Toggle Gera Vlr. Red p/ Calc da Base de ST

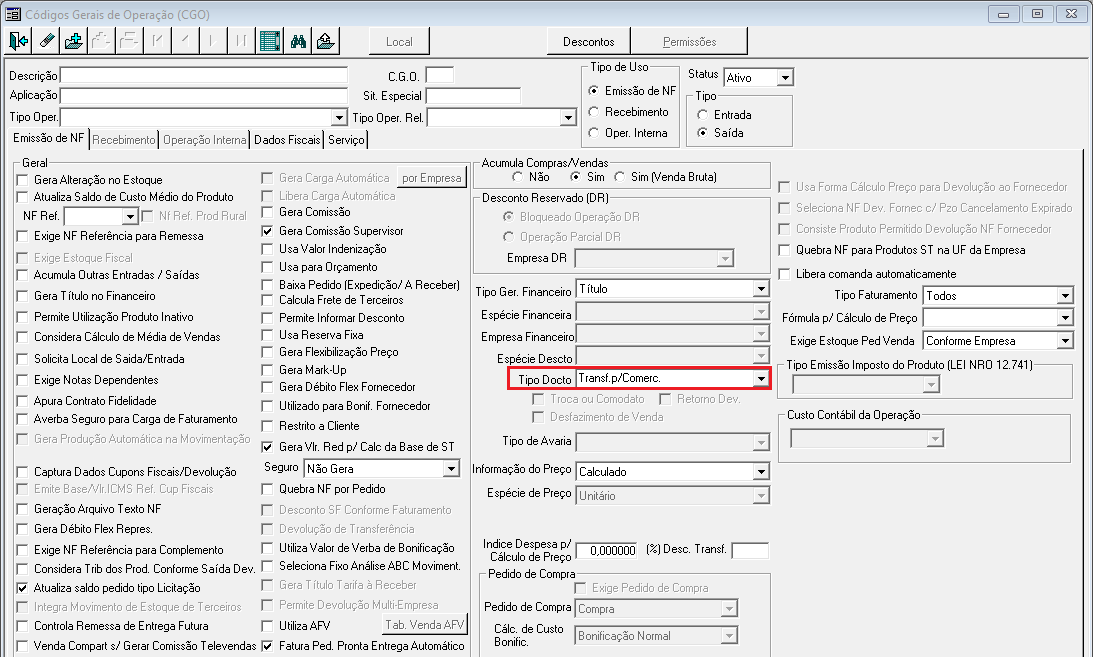pos(267,447)
